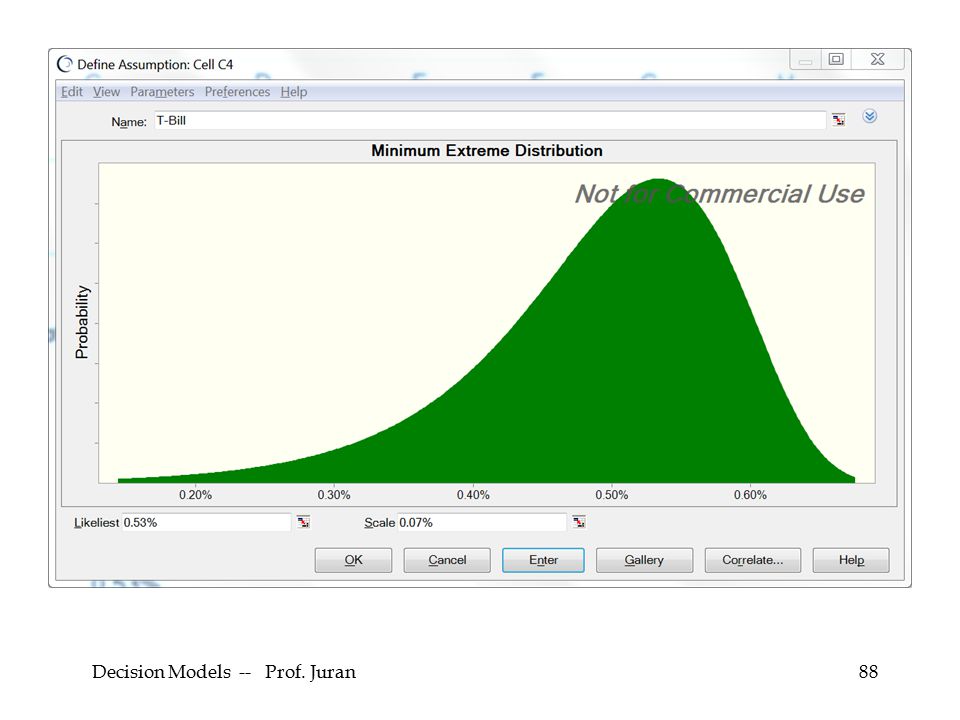Image resolution: width=960 pixels, height=720 pixels.
Task: Click the Scale field showing 0.07%
Action: (x=482, y=522)
